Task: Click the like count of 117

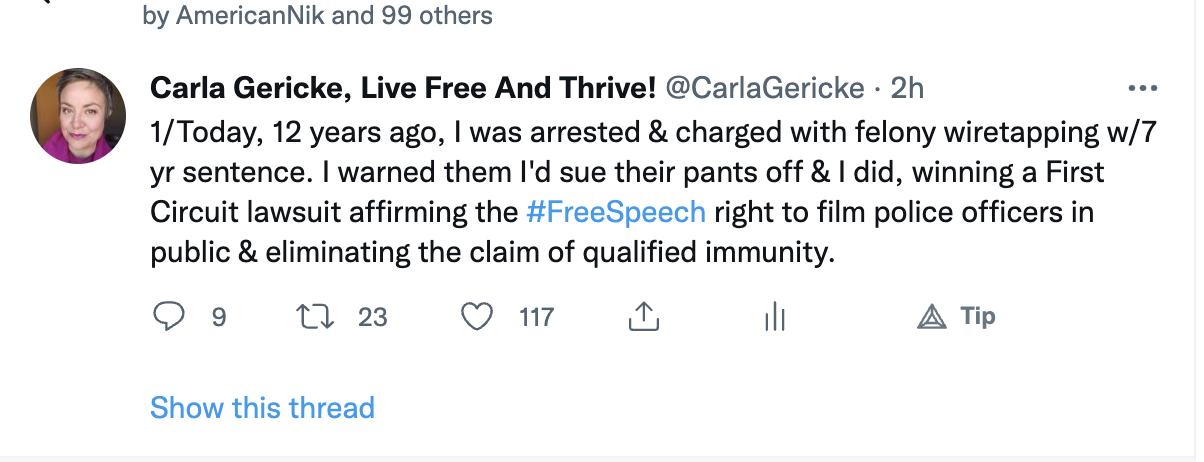Action: pos(536,317)
